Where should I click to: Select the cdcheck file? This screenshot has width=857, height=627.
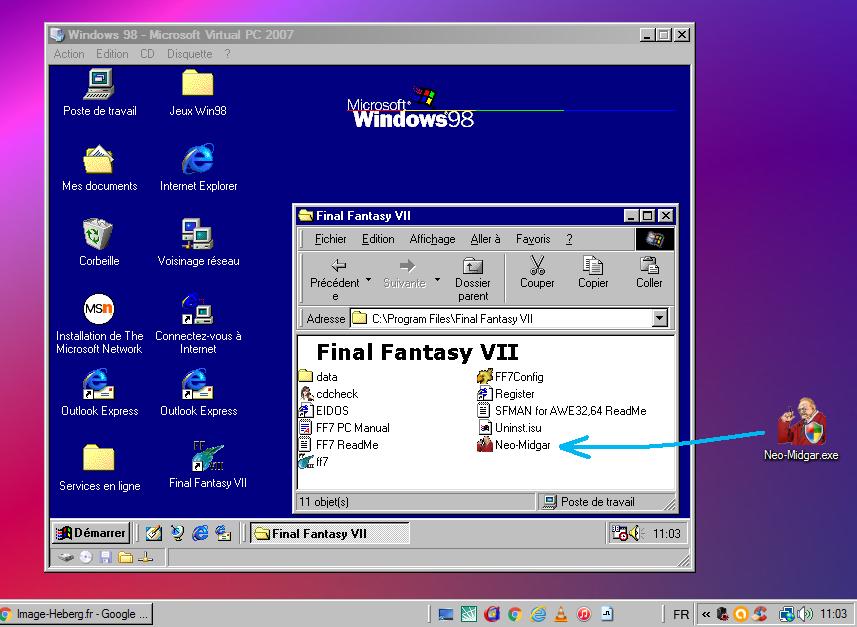328,394
